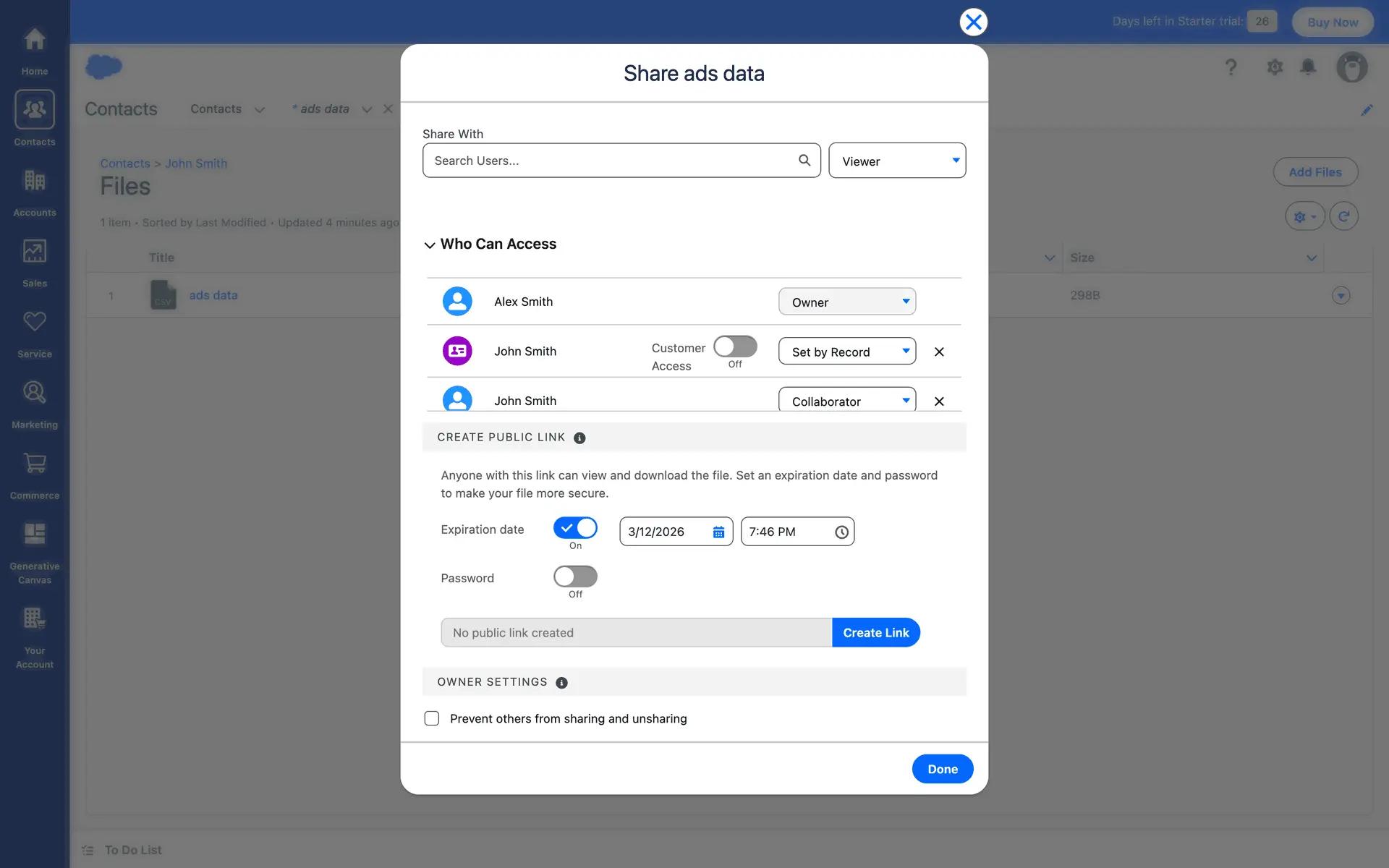1389x868 pixels.
Task: Click the info icon next to Create Public Link
Action: [x=579, y=438]
